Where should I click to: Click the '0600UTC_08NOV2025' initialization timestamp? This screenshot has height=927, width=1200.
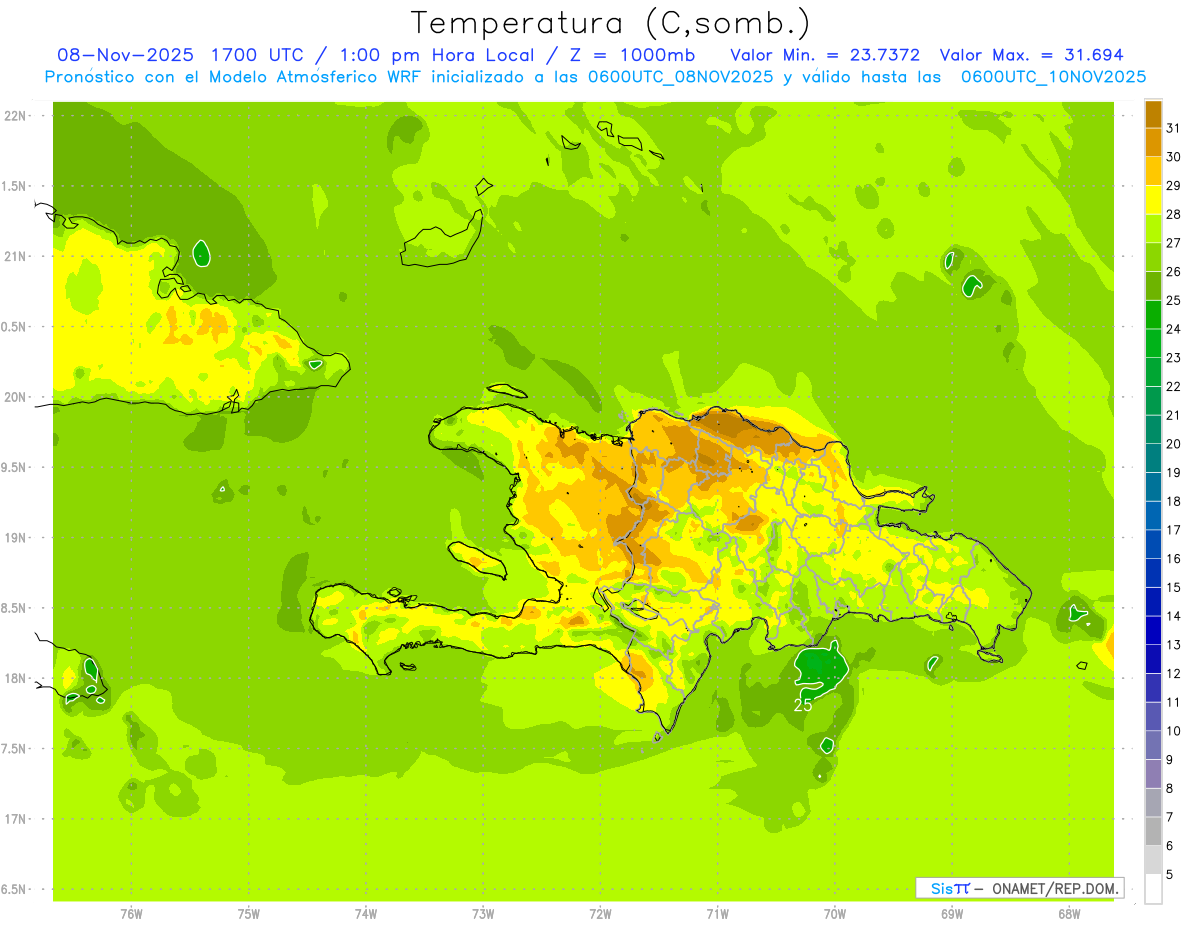[681, 77]
